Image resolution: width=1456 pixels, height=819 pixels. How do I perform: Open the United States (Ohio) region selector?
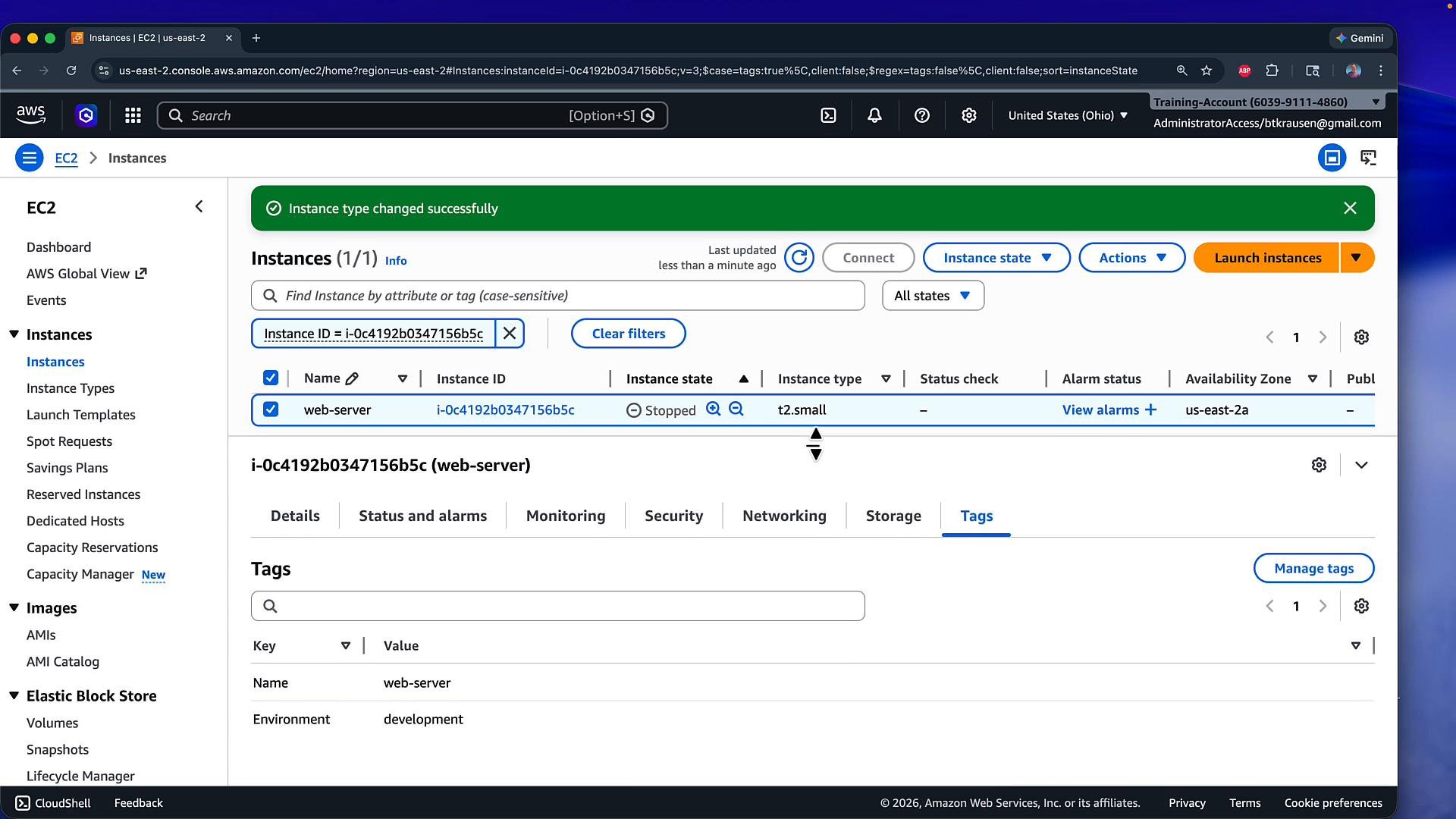1068,115
